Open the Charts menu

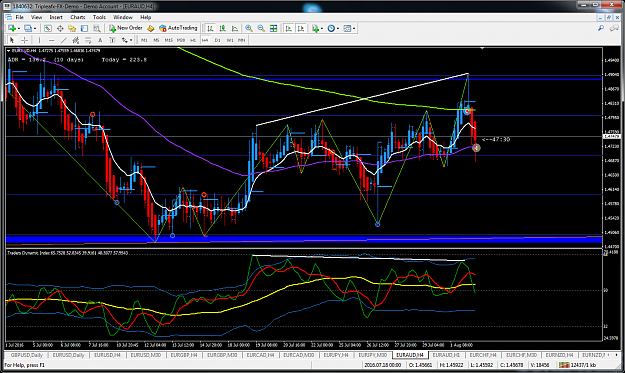coord(78,17)
